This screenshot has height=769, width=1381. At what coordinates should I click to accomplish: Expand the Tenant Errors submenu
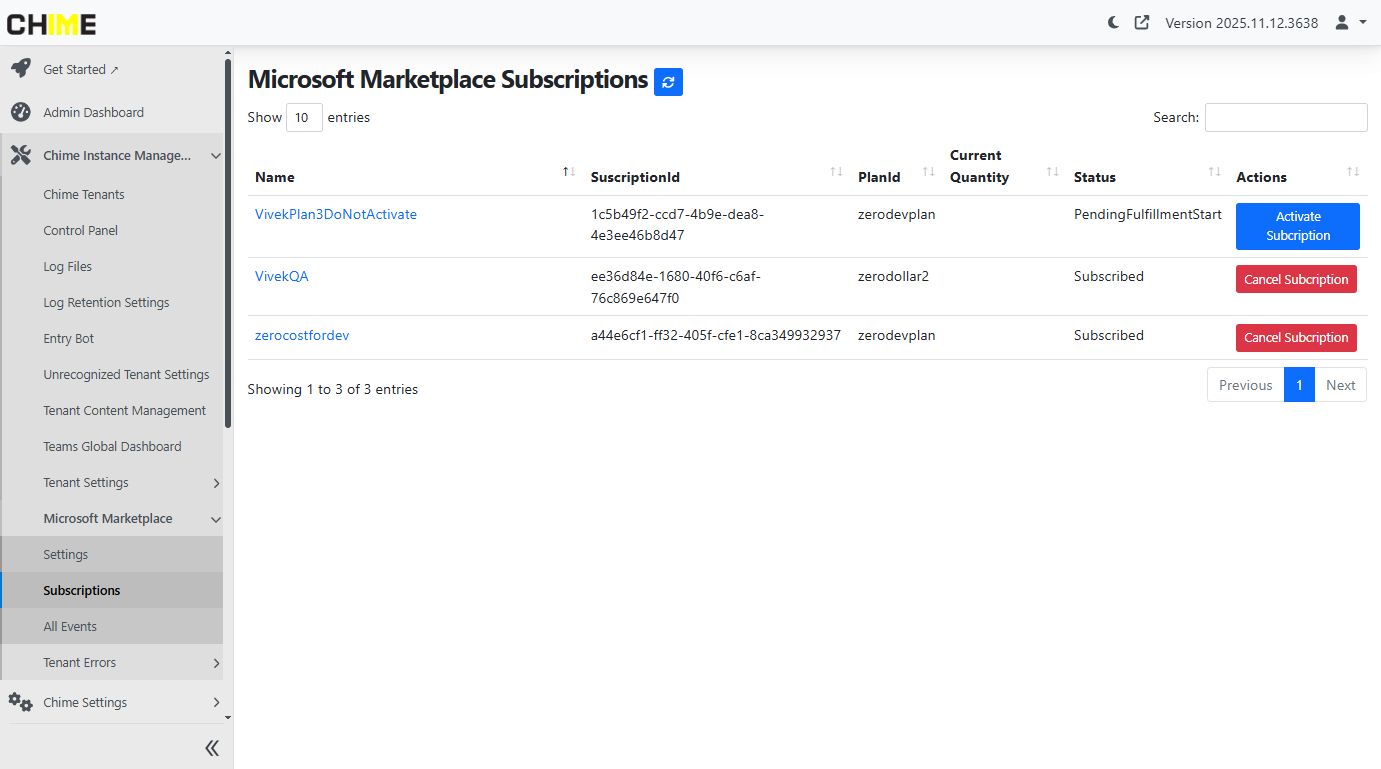pos(216,663)
